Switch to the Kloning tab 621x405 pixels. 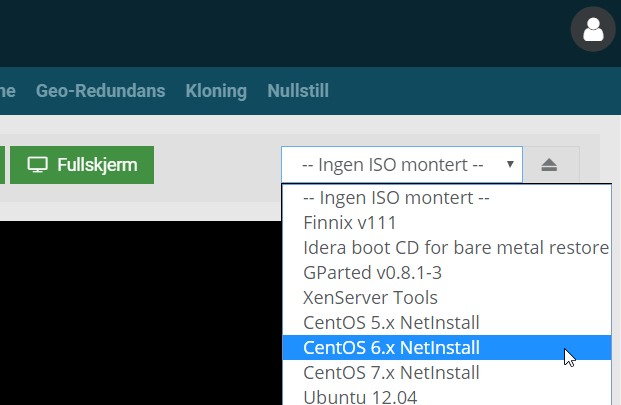tap(216, 91)
